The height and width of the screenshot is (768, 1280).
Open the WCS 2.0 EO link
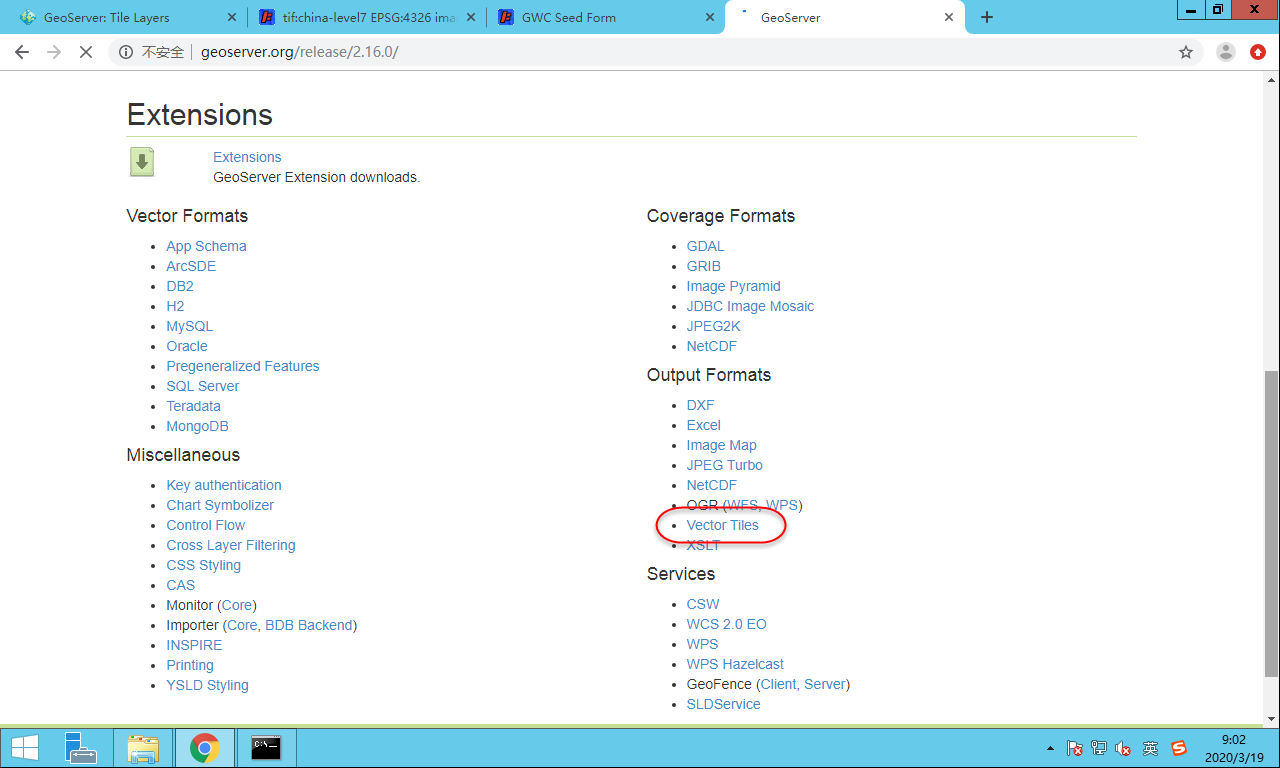[726, 624]
